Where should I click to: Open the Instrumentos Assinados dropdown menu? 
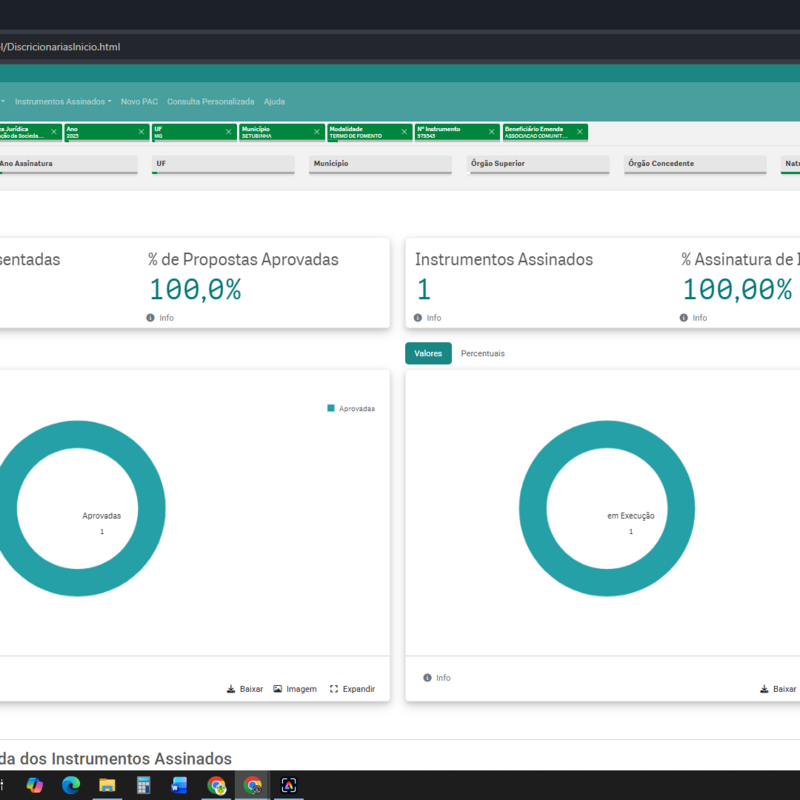click(63, 102)
